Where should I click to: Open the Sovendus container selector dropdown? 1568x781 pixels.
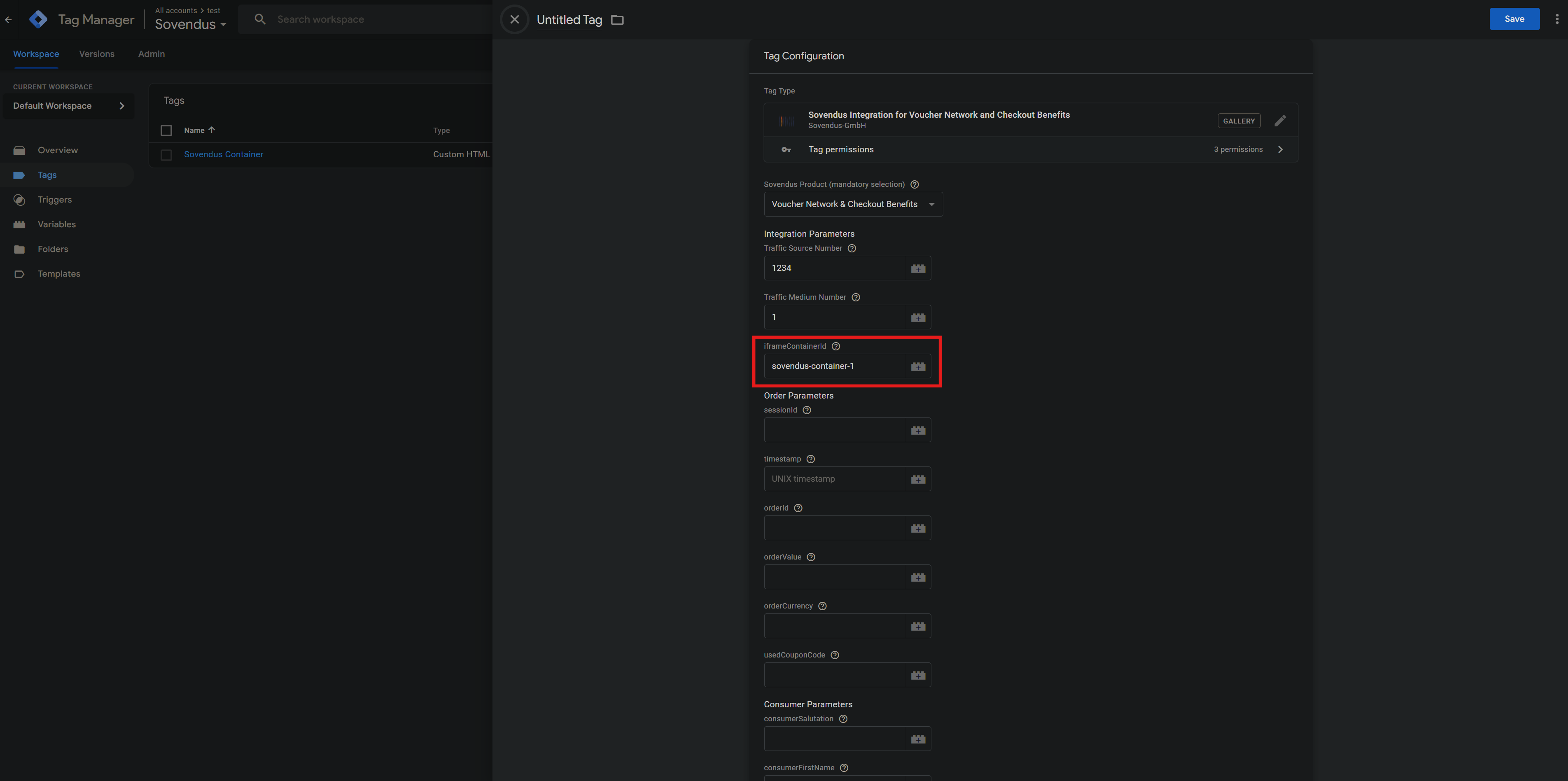tap(191, 24)
